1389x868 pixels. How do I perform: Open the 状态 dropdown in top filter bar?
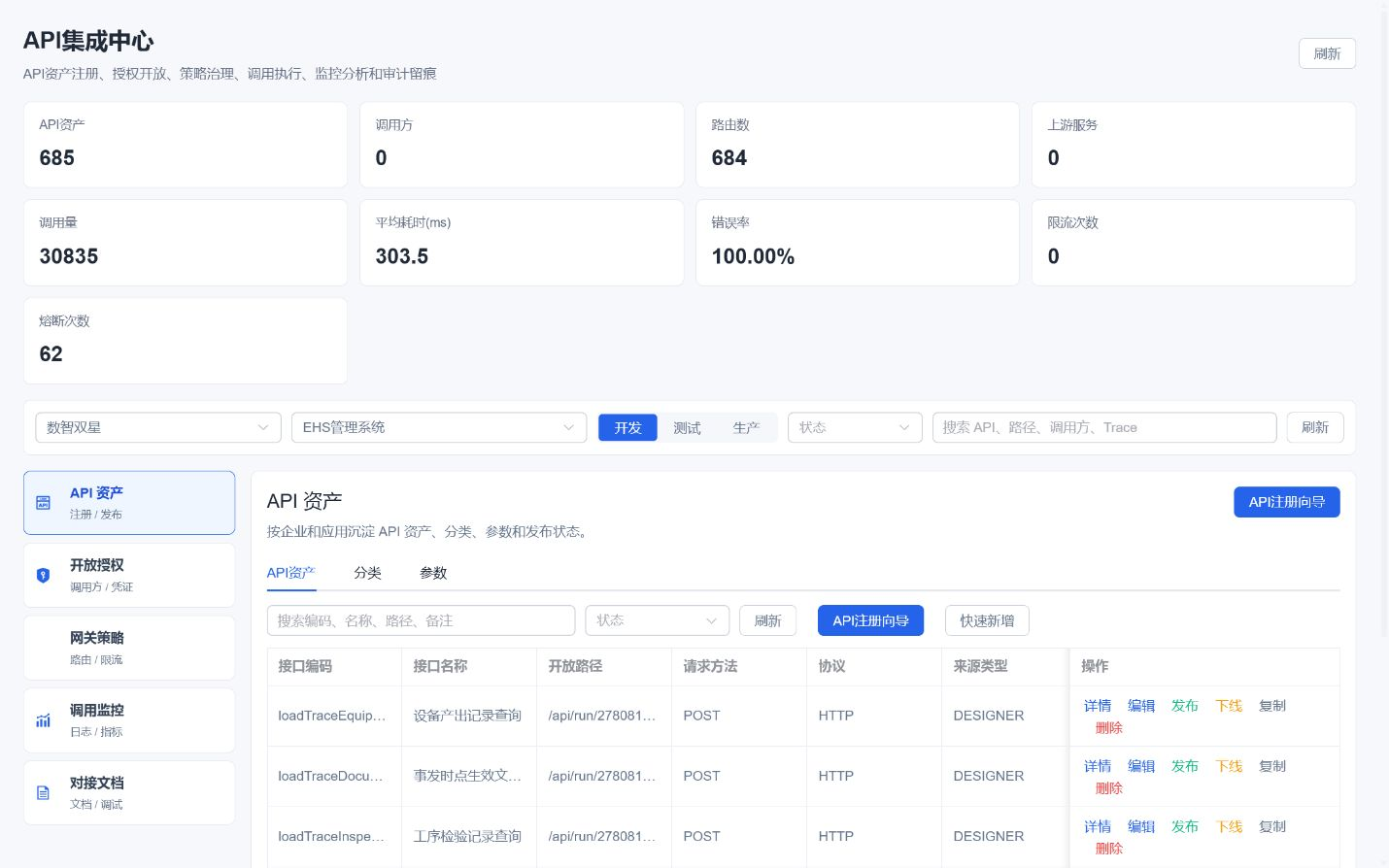coord(855,427)
